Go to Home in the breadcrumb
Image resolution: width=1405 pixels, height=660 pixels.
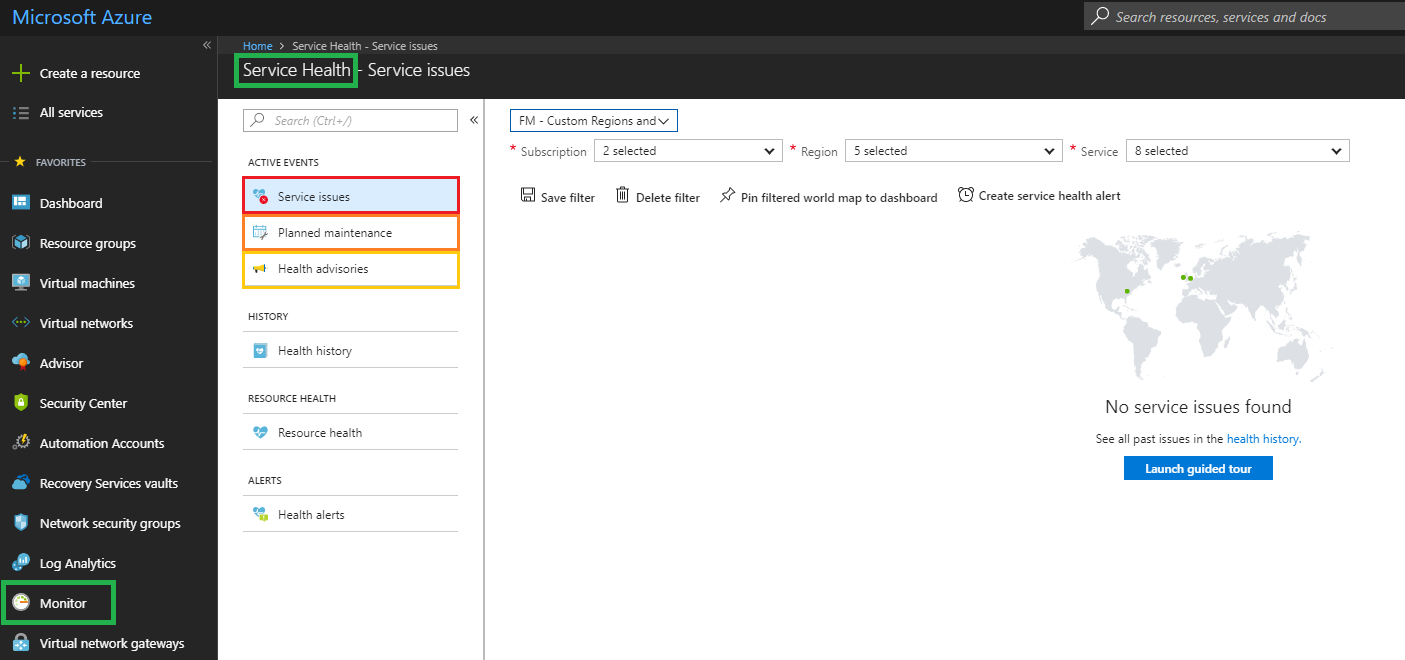[x=258, y=46]
